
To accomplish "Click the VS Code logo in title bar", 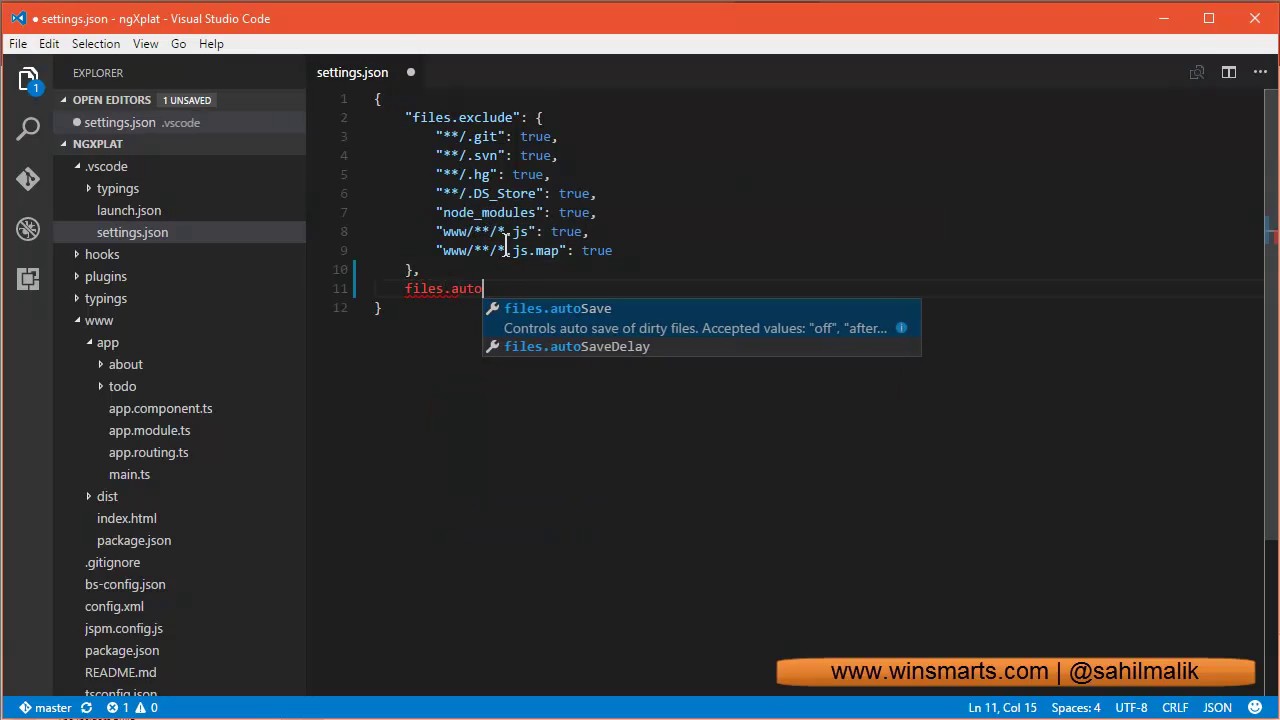I will (18, 18).
